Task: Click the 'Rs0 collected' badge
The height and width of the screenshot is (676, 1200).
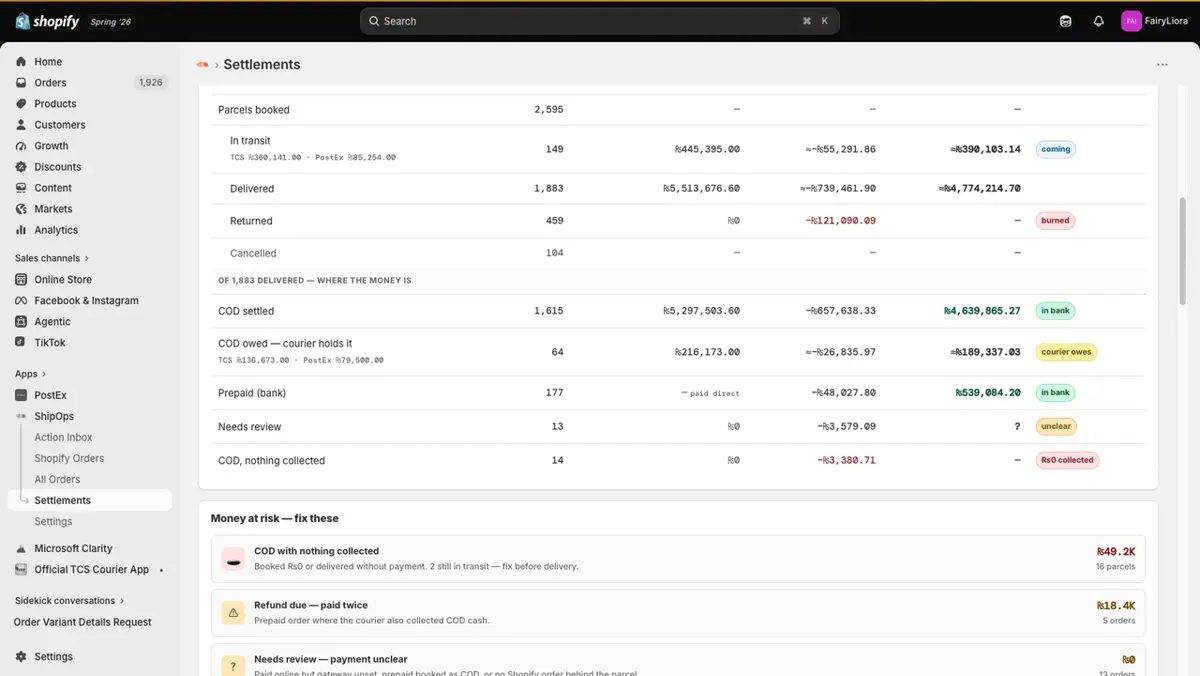Action: point(1067,460)
